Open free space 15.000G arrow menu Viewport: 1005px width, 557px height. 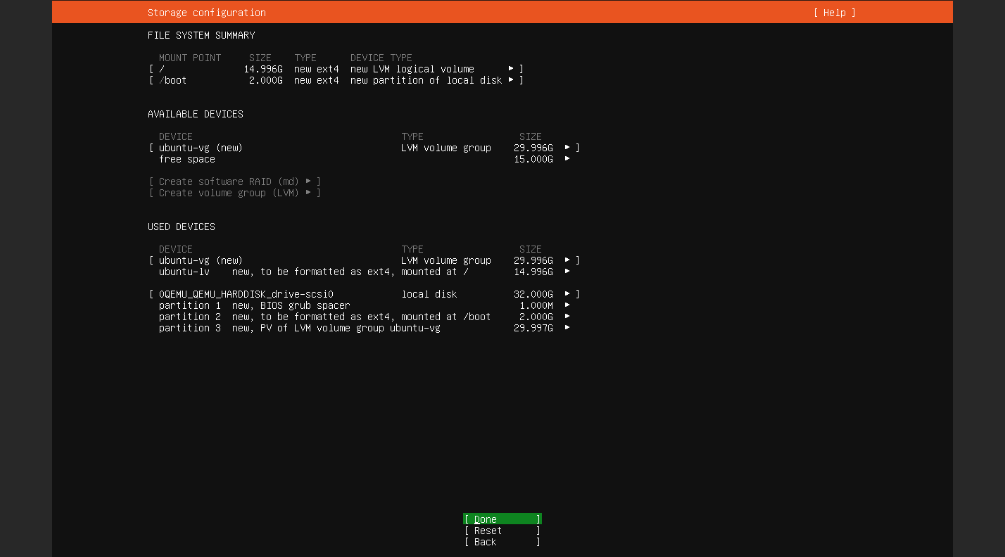tap(567, 159)
